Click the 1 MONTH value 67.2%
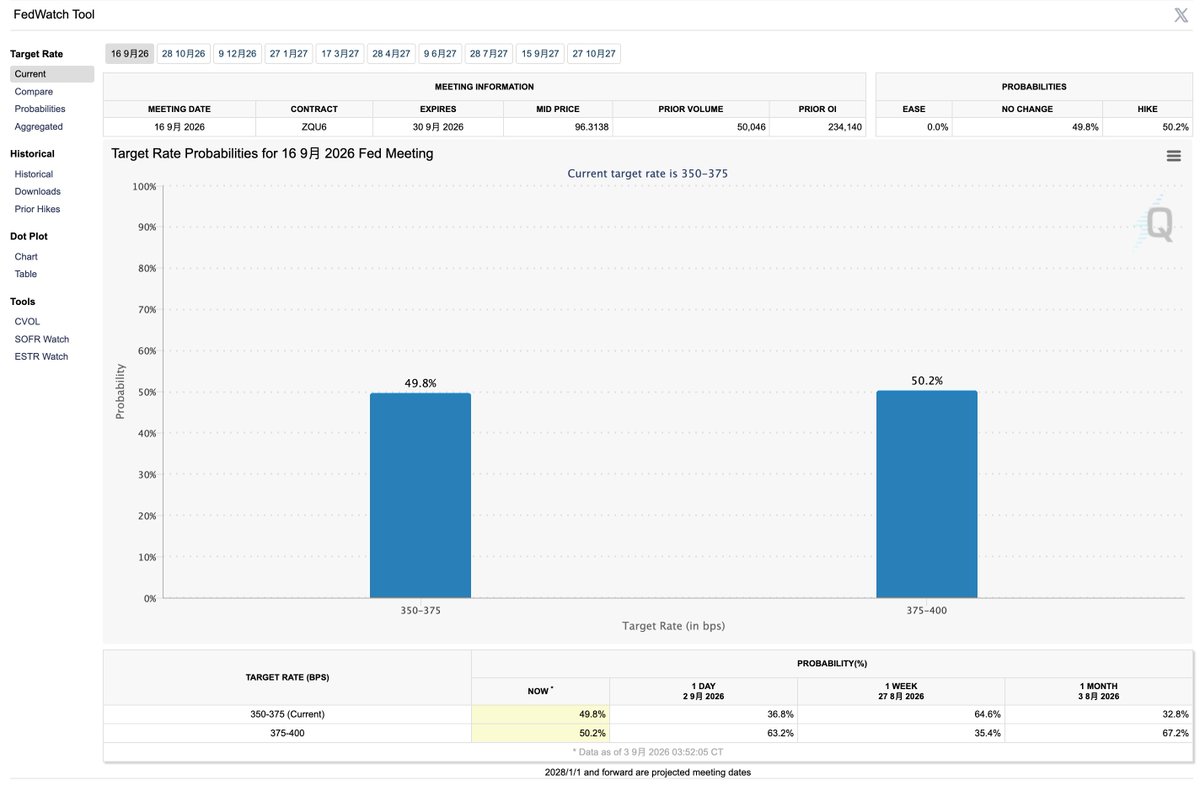 (x=1175, y=733)
